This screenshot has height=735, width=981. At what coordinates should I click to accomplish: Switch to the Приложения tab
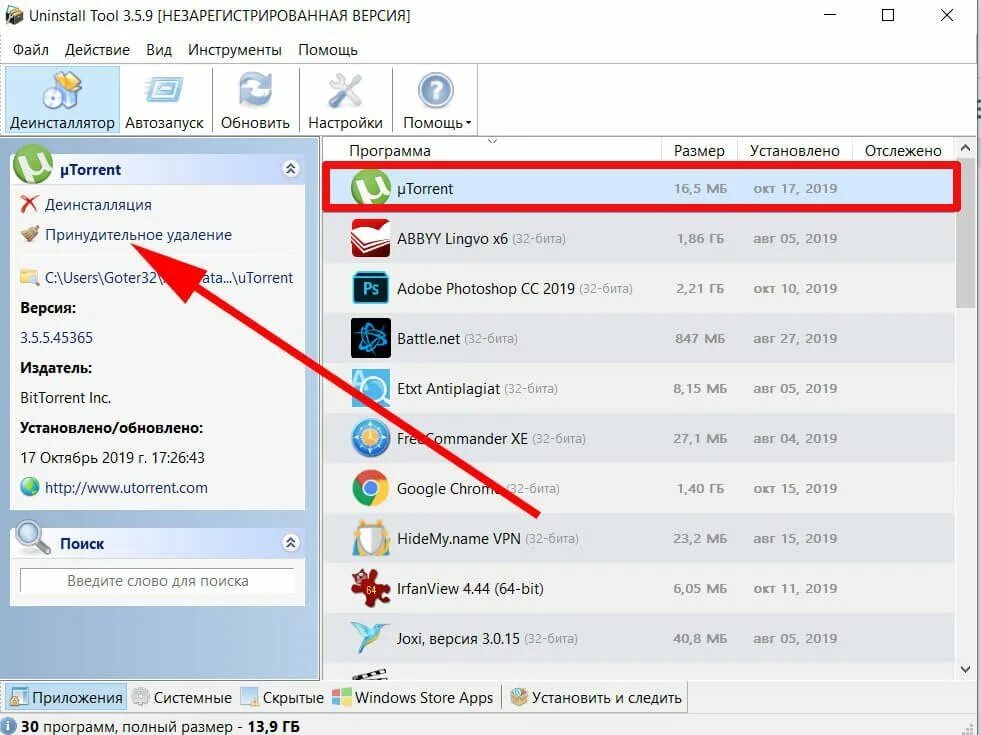click(x=66, y=697)
